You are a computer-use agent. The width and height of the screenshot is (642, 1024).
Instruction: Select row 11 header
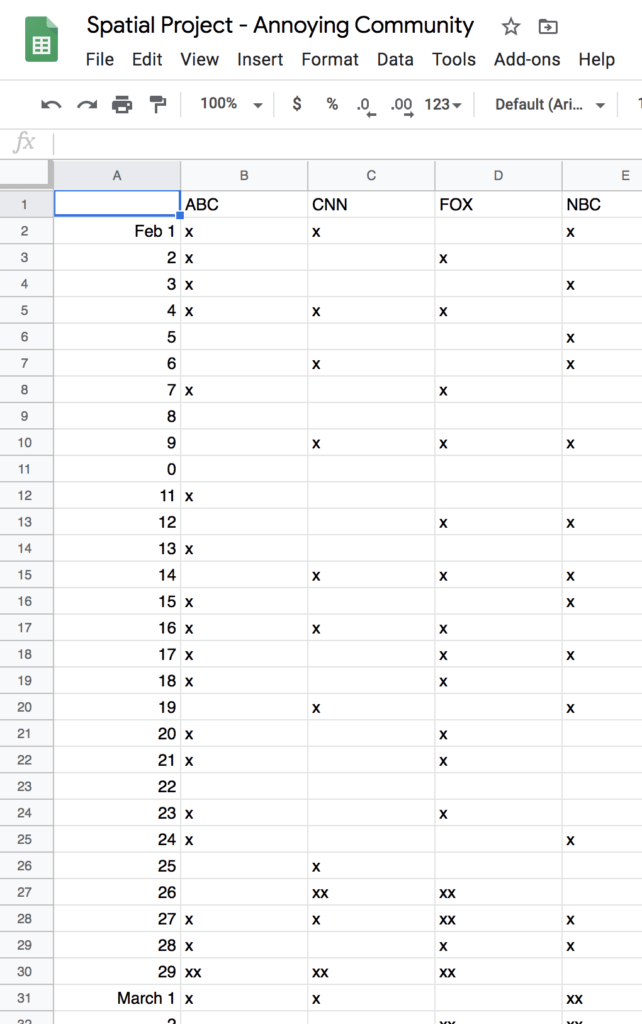click(25, 469)
